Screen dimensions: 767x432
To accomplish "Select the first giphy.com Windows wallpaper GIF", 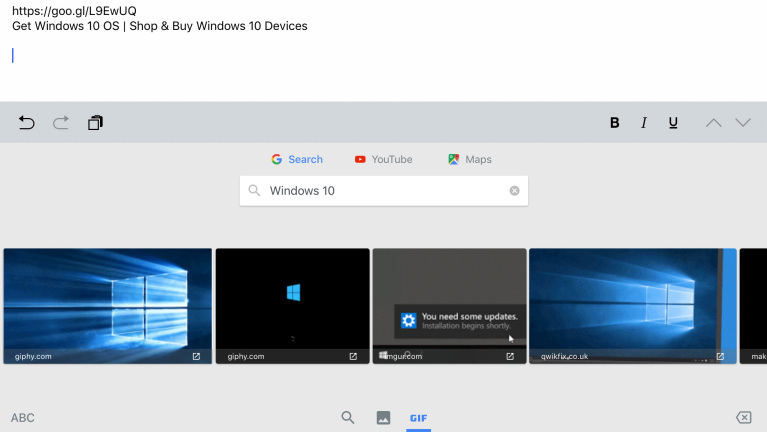I will 108,306.
